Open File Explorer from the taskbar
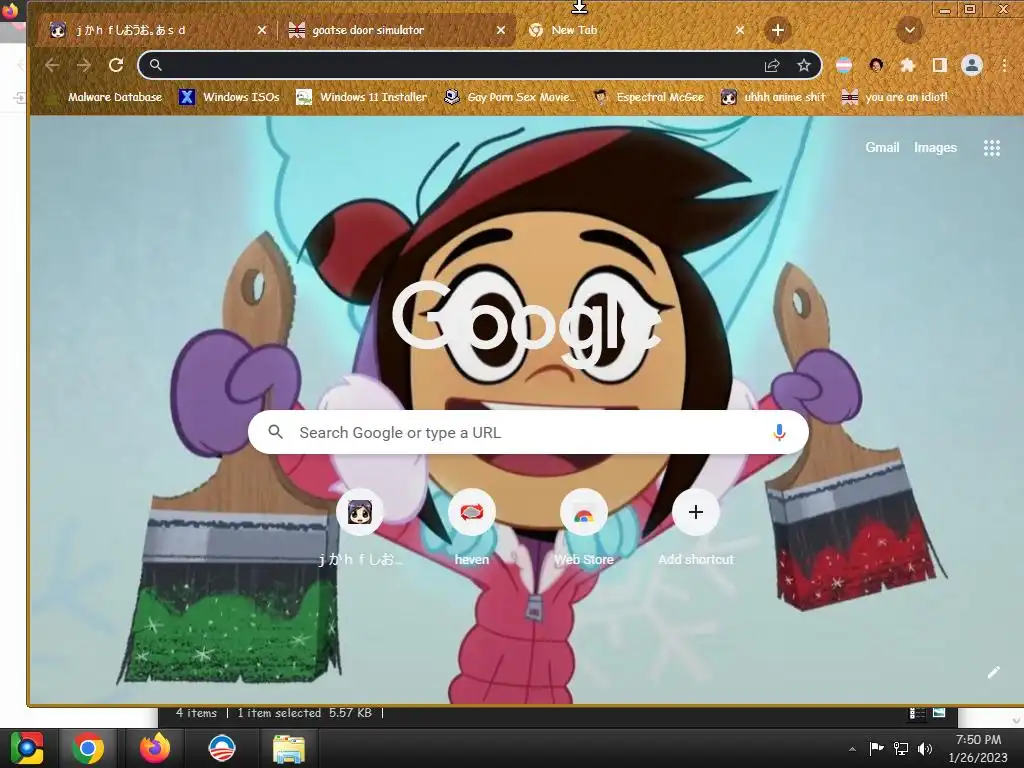The height and width of the screenshot is (768, 1024). tap(288, 748)
